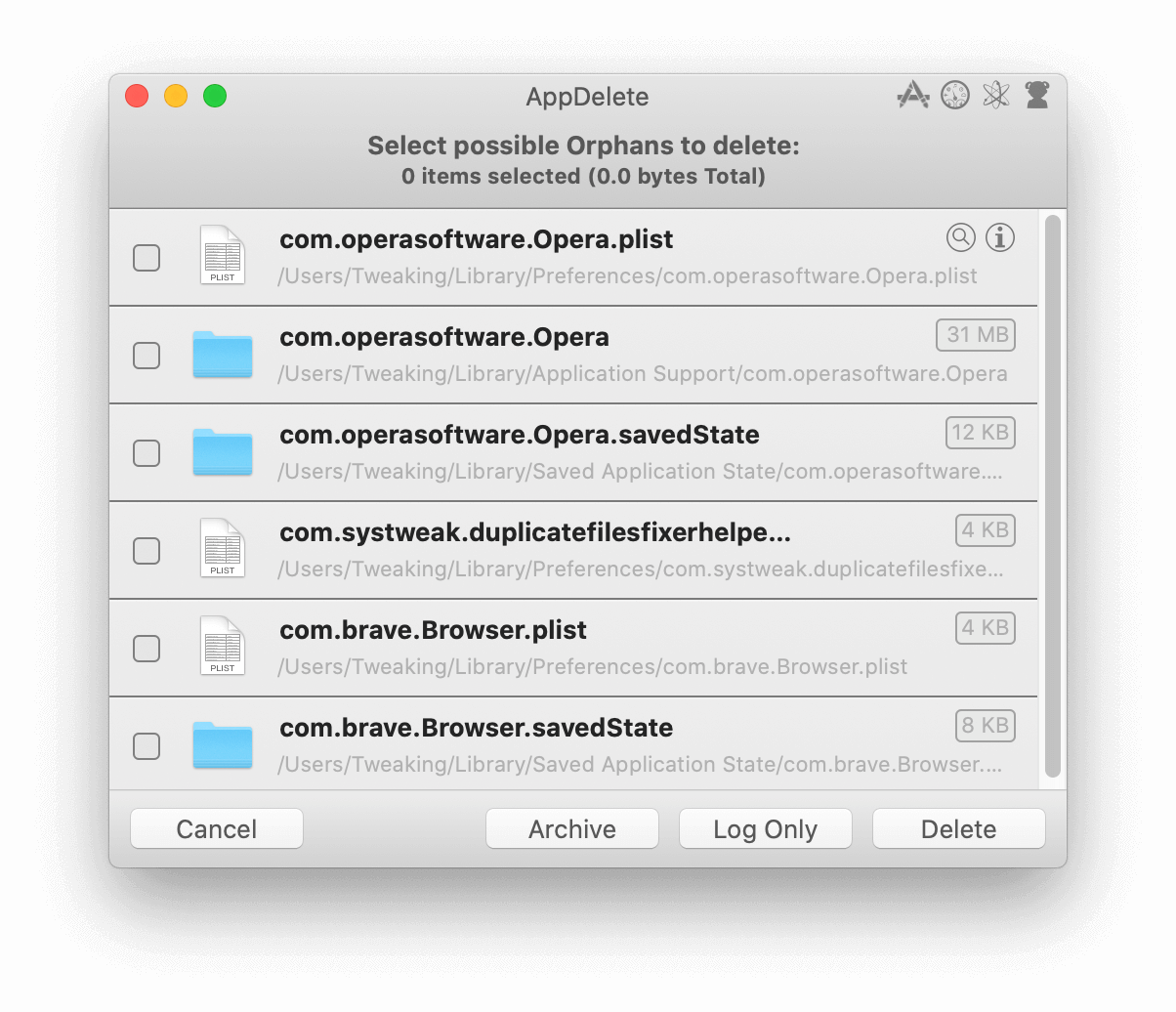Click the Orphans icon with the pigtailed figure

1037,95
